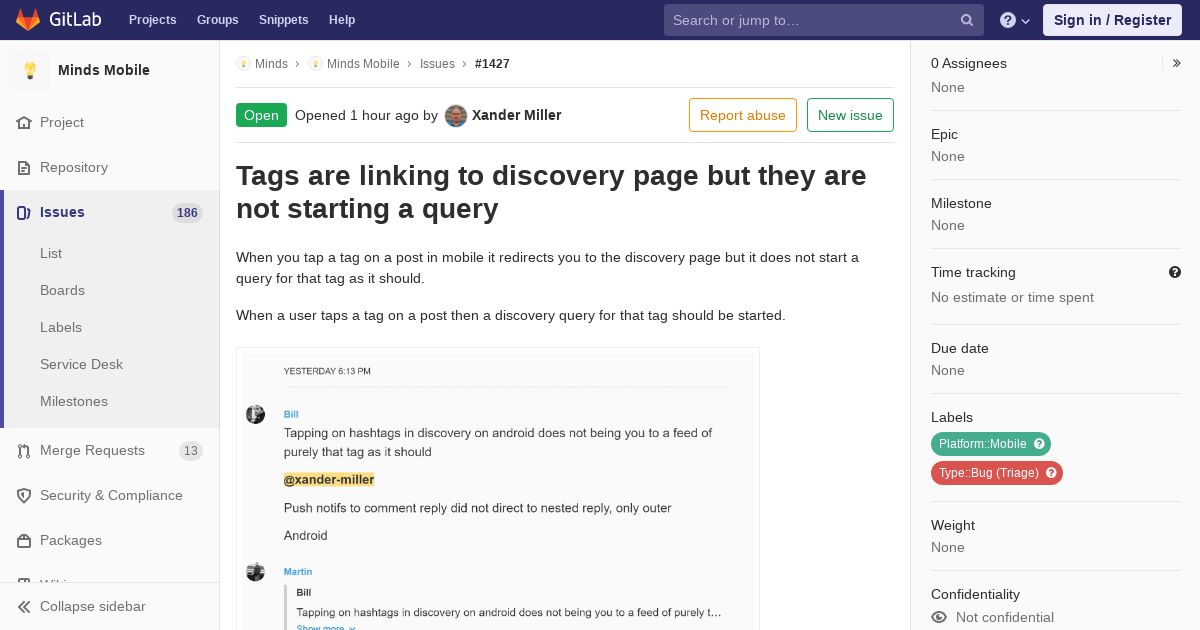1200x630 pixels.
Task: Click Bill's avatar in the screenshot
Action: coord(256,414)
